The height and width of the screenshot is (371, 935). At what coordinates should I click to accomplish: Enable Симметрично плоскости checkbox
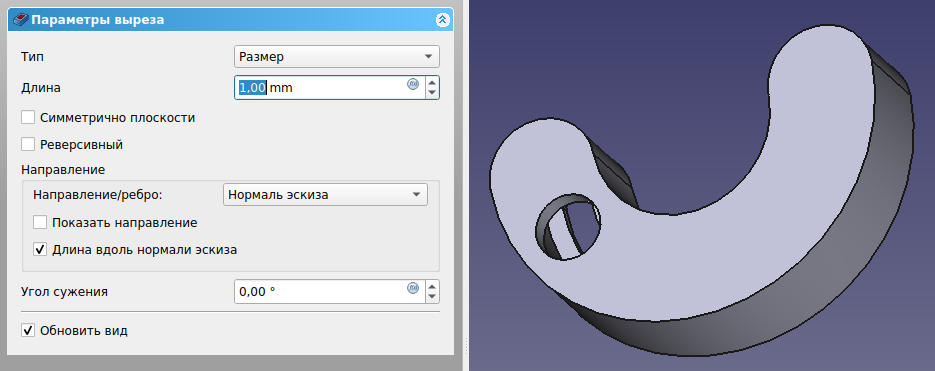27,118
